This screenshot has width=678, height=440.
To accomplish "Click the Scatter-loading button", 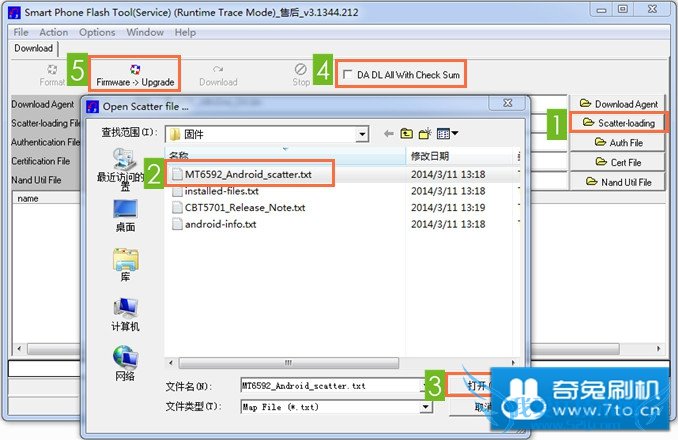I will pos(617,123).
